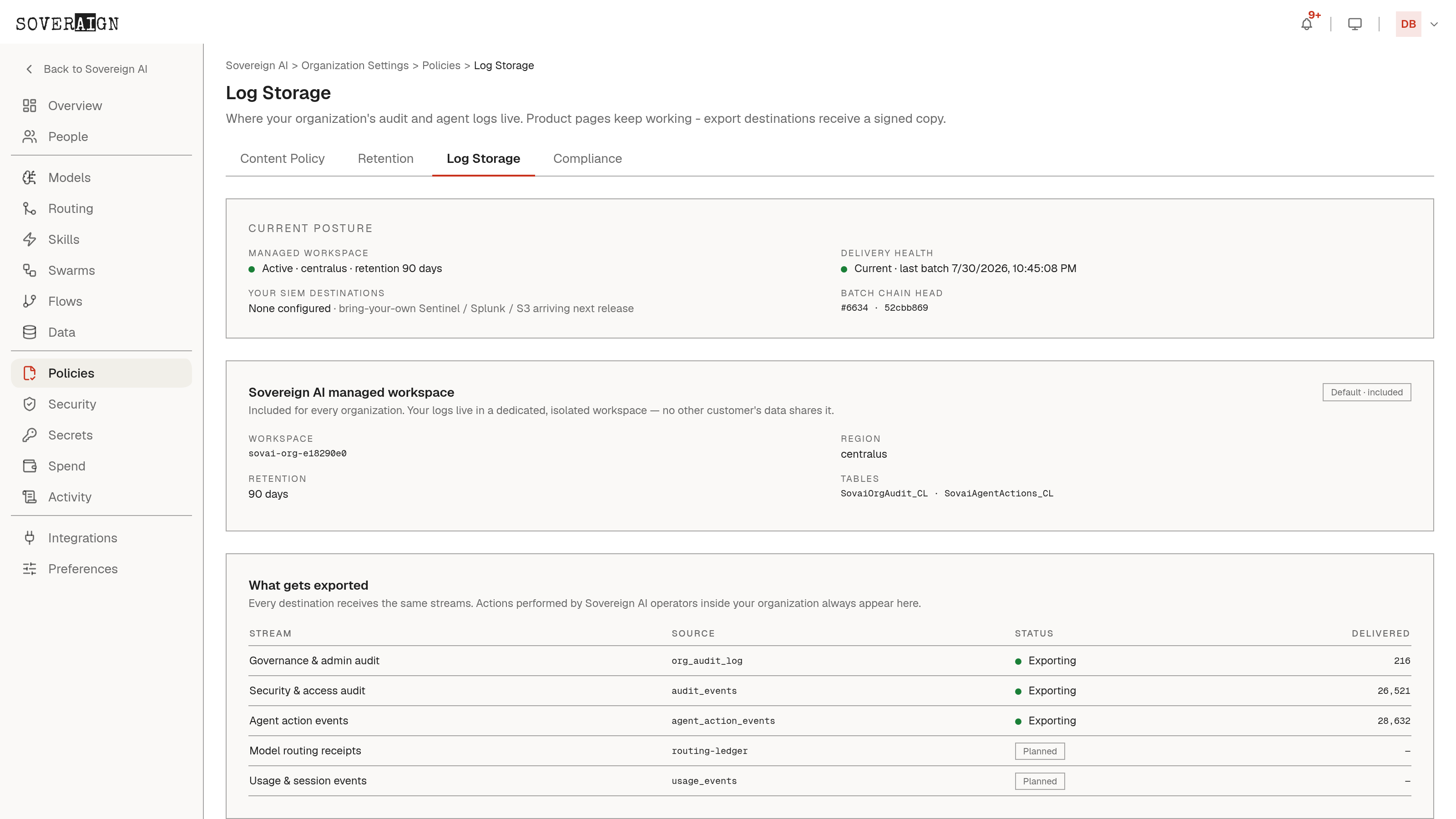Click the Security shield icon
This screenshot has width=1456, height=819.
coord(30,404)
